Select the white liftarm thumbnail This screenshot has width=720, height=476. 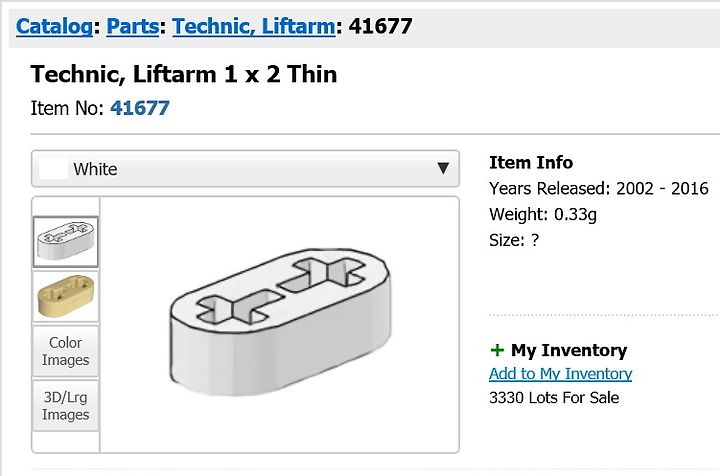[x=66, y=241]
